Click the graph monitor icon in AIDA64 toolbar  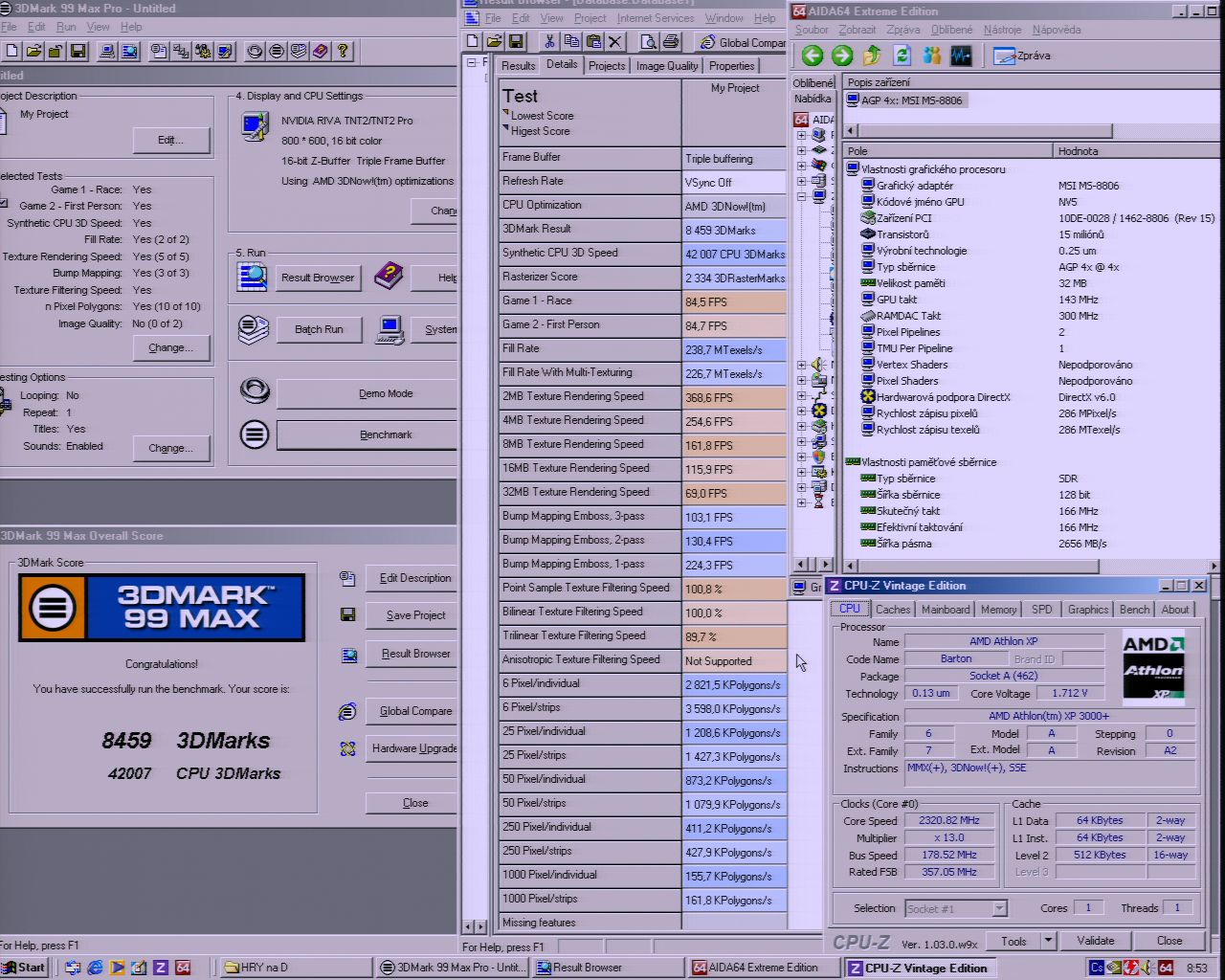(961, 56)
